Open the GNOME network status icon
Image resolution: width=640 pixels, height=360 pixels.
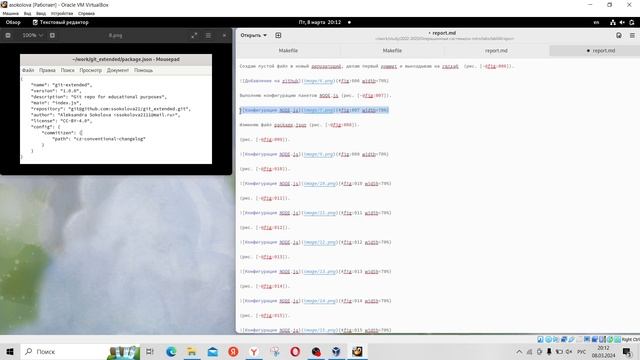point(613,22)
